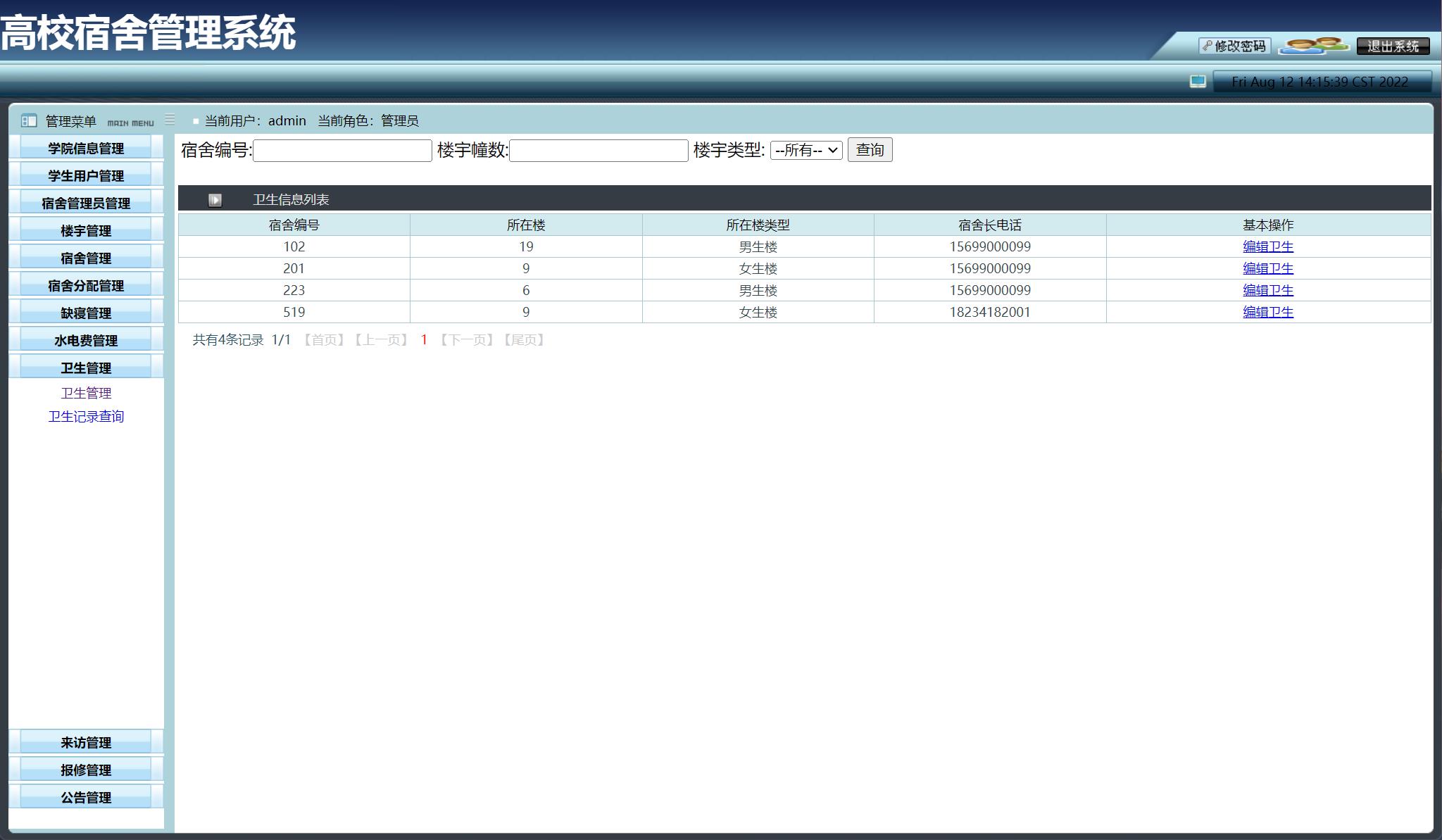Select the 卫生管理 submenu link
The height and width of the screenshot is (840, 1442).
click(86, 393)
